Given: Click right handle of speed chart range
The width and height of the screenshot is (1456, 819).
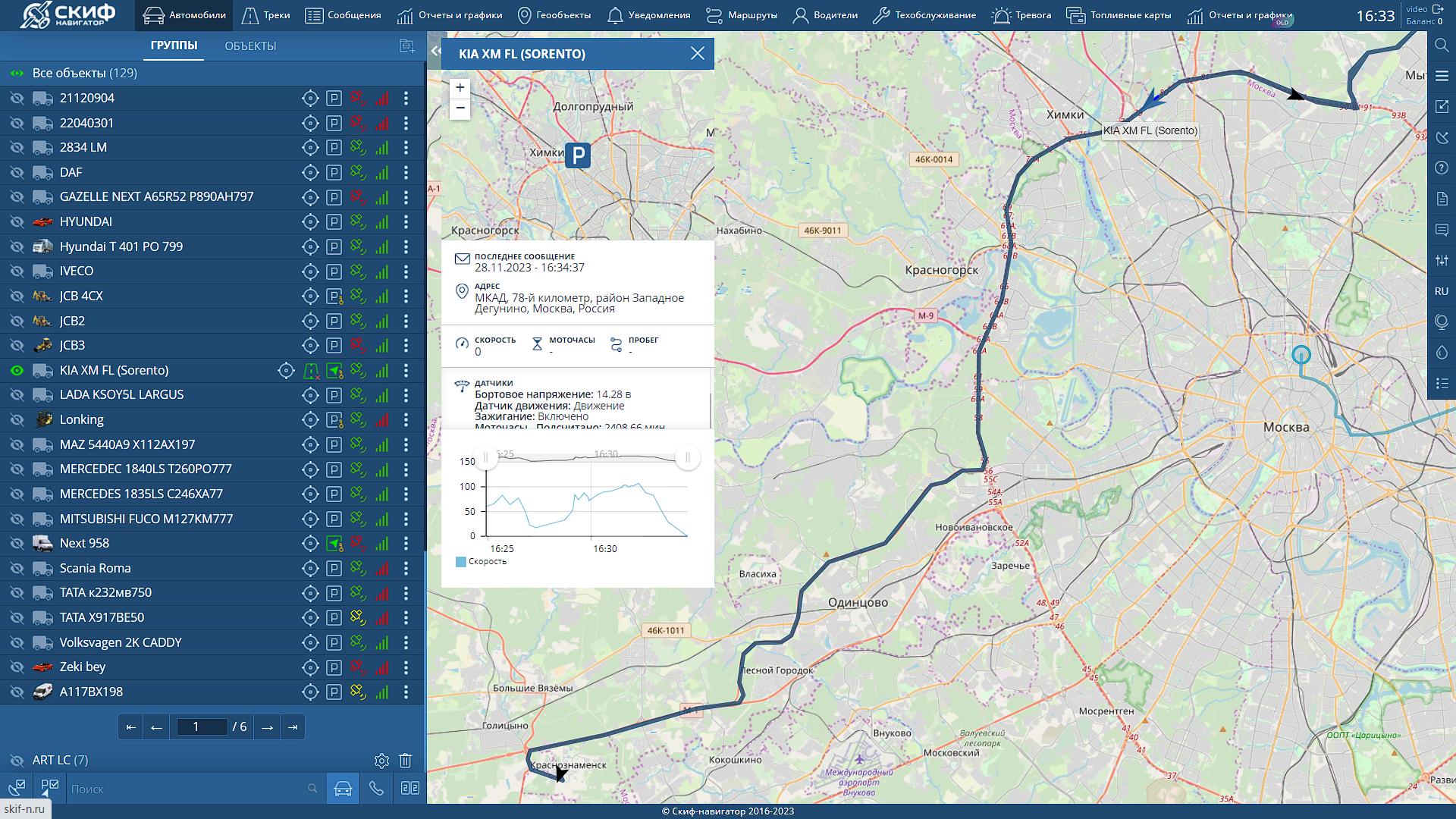Looking at the screenshot, I should pyautogui.click(x=688, y=457).
